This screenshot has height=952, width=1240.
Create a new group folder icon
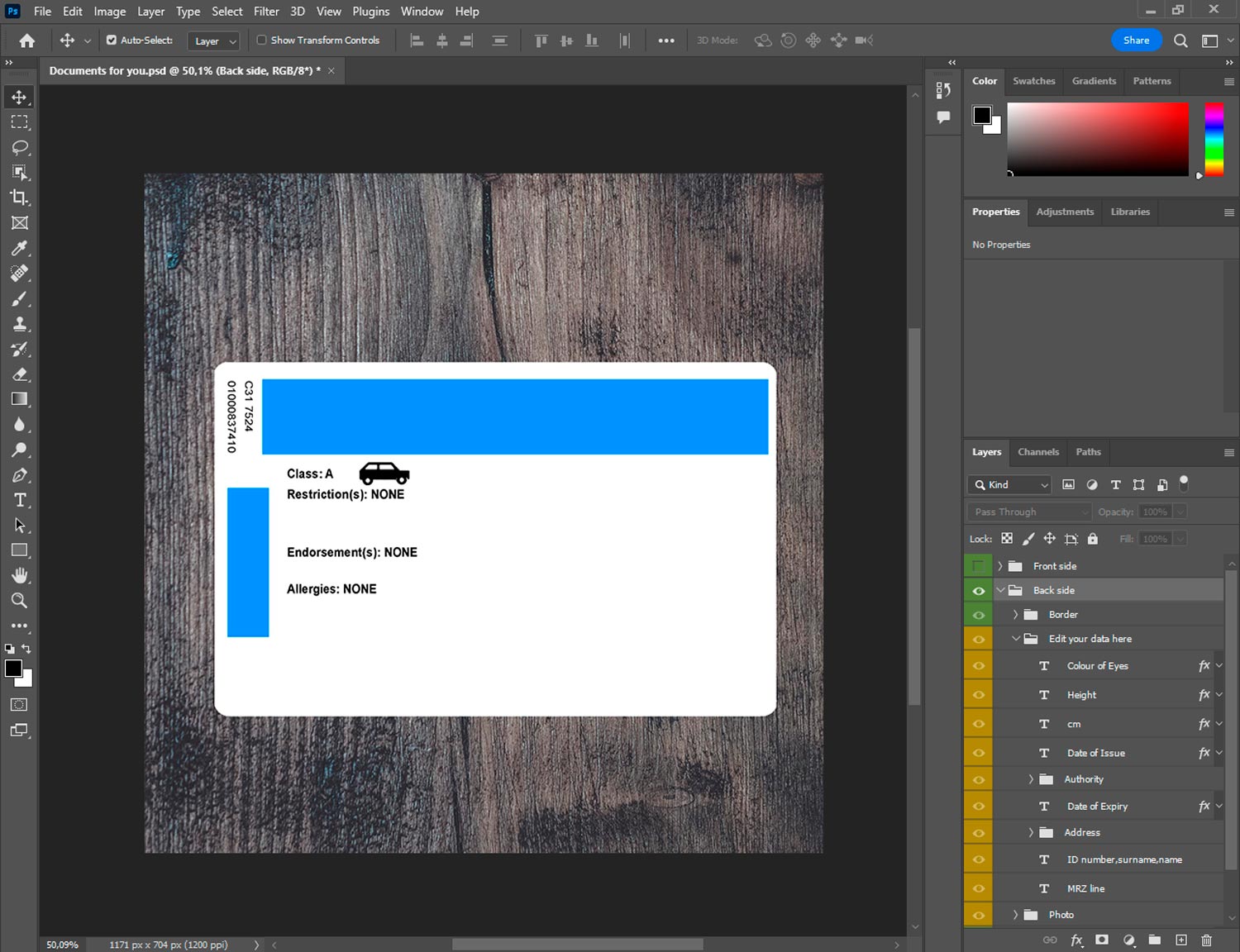[x=1154, y=940]
